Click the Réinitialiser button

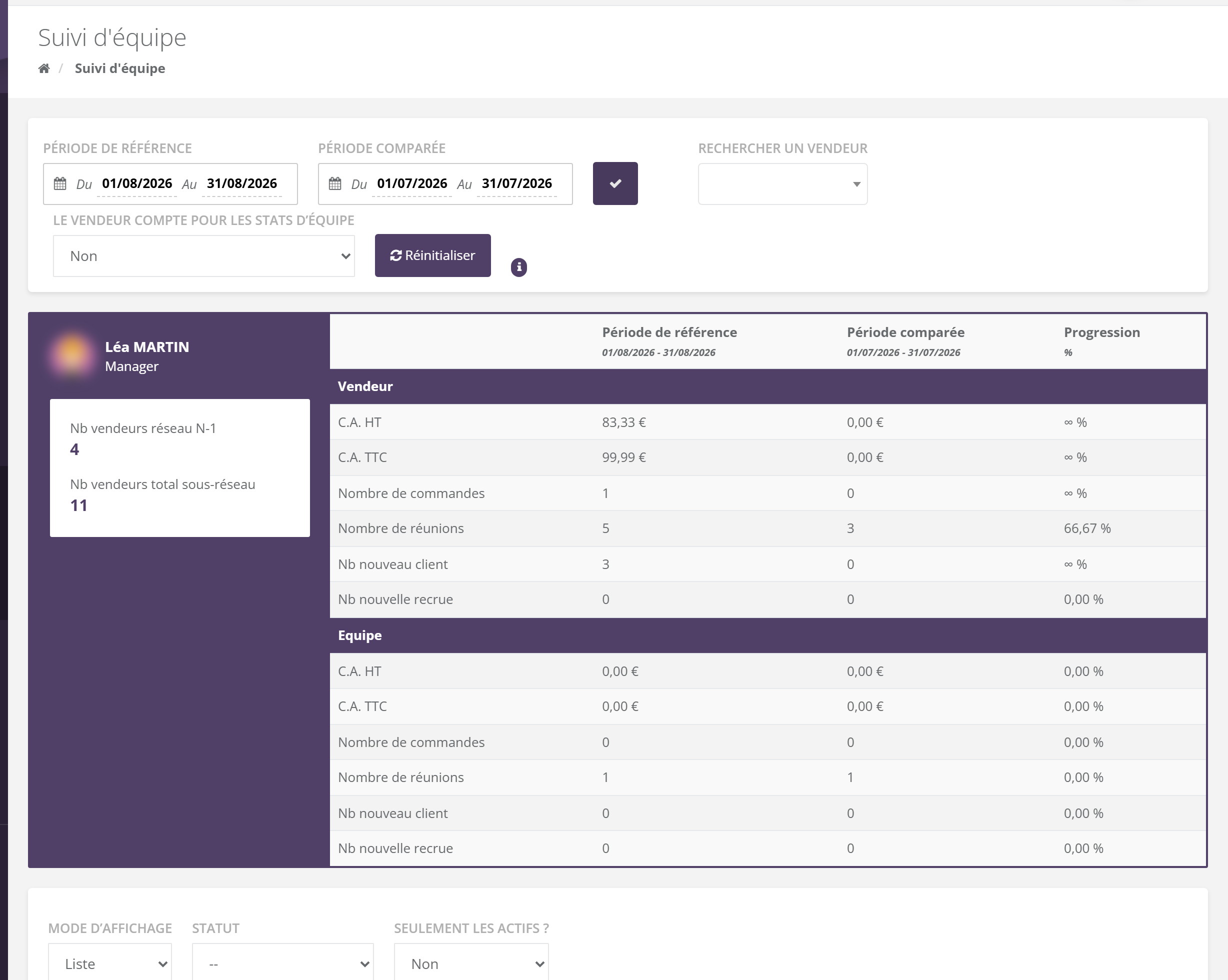click(x=432, y=255)
